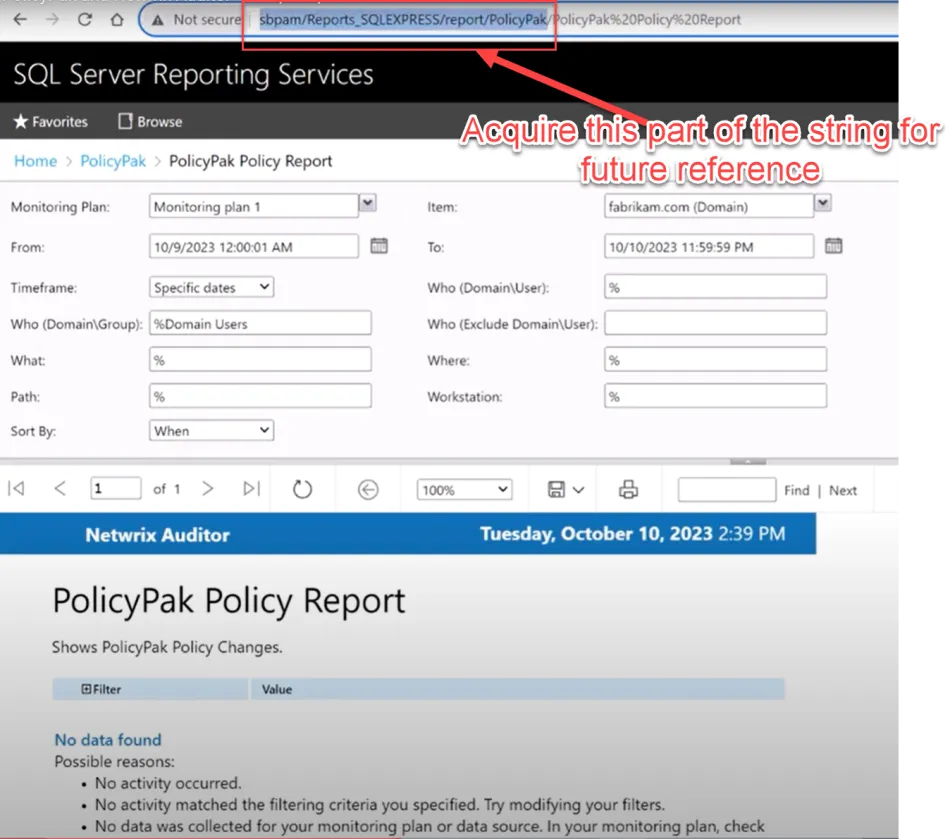Go to browser Home icon
Screen dimensions: 950x839
click(117, 19)
